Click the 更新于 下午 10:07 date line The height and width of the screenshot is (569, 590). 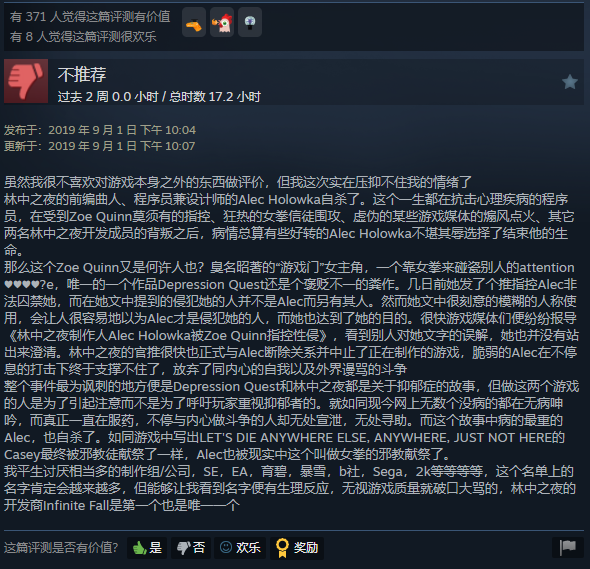coord(100,146)
